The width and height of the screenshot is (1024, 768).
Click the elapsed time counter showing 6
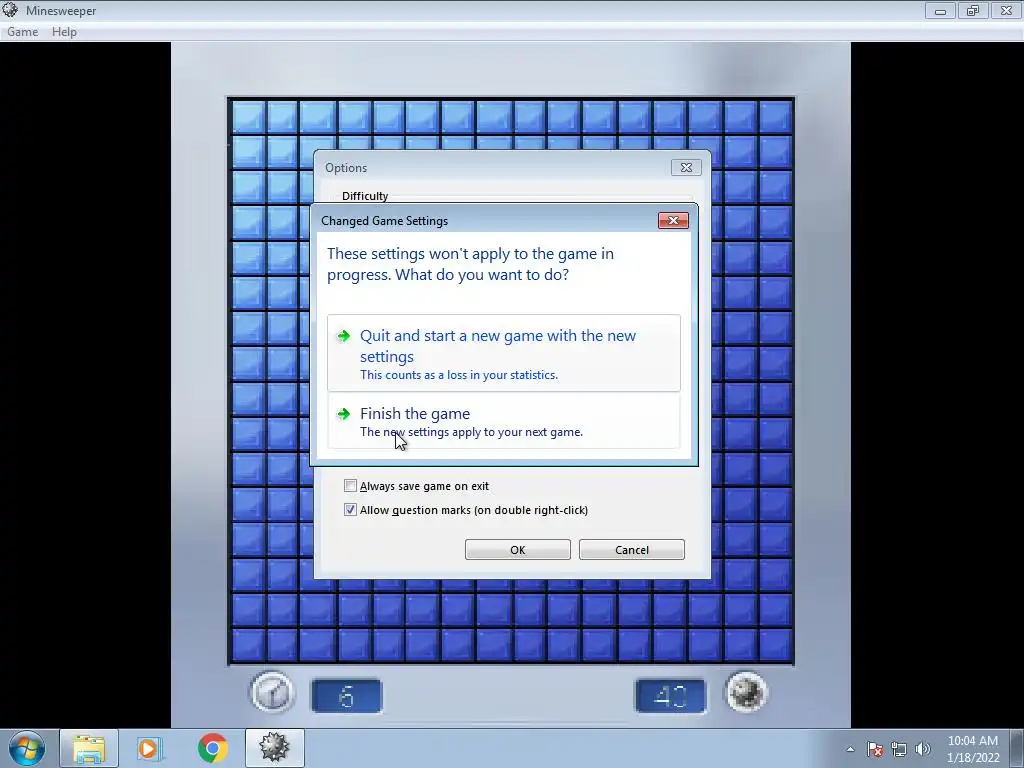tap(347, 696)
